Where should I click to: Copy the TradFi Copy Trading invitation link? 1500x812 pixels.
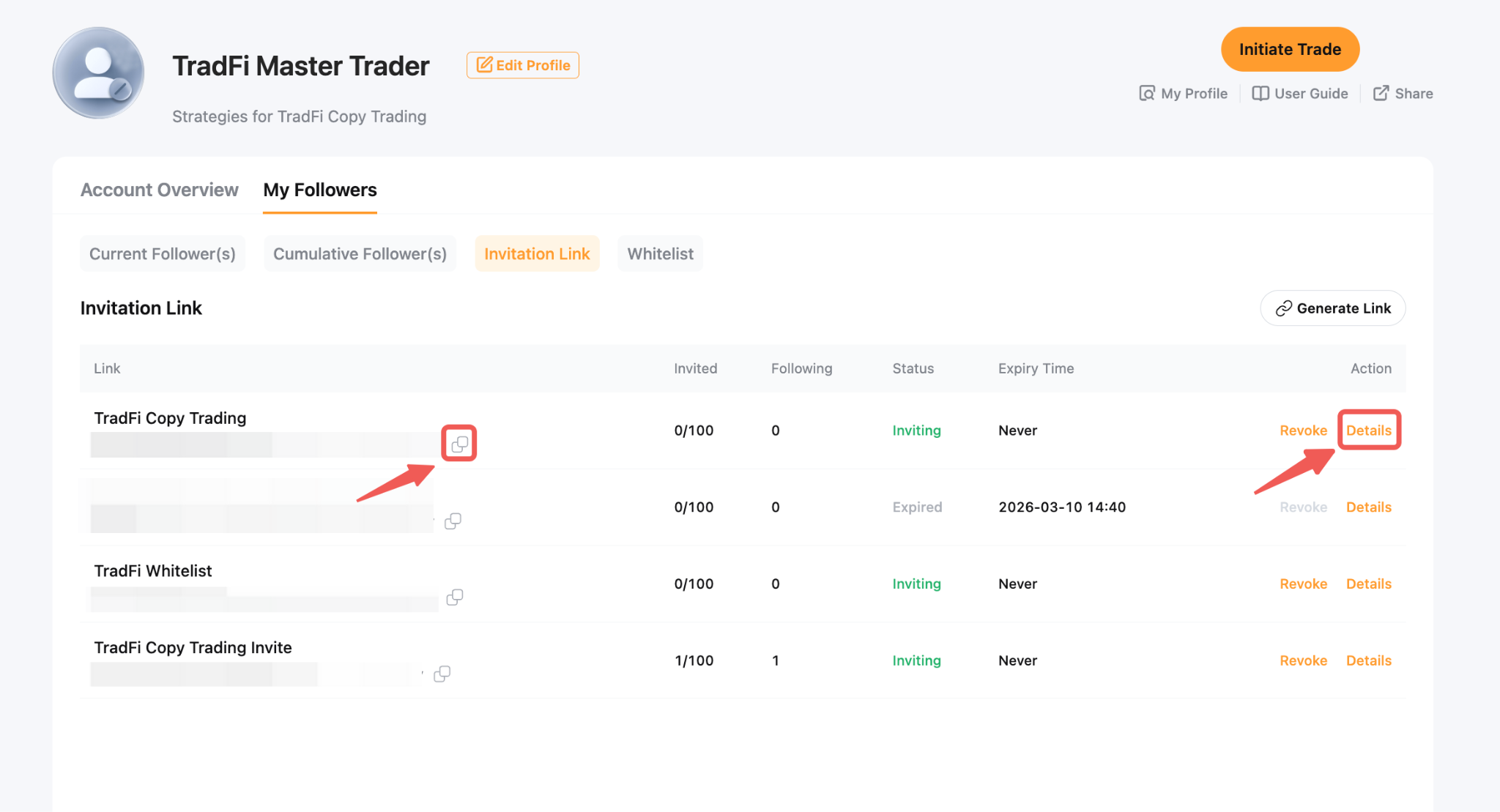459,444
